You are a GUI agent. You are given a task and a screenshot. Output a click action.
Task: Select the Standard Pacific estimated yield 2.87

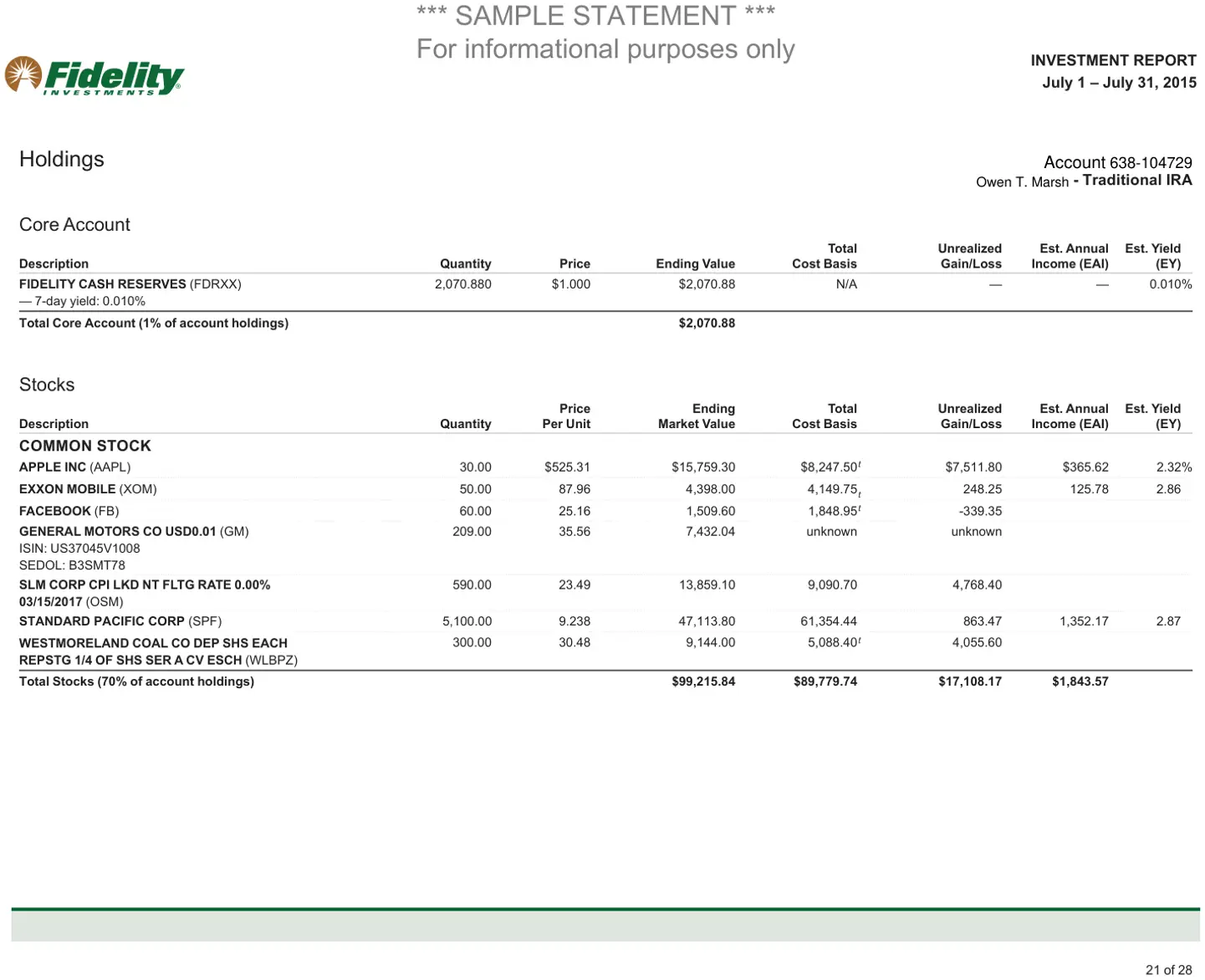coord(1168,621)
